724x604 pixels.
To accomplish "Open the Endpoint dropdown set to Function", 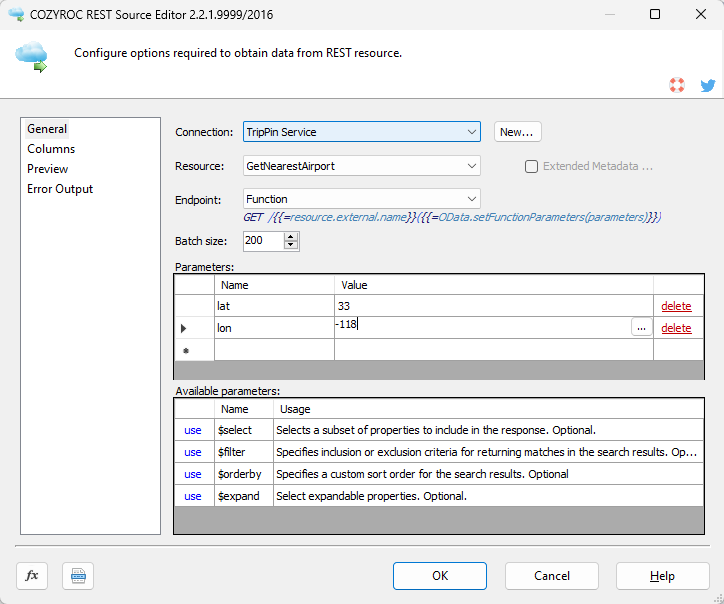I will (362, 199).
